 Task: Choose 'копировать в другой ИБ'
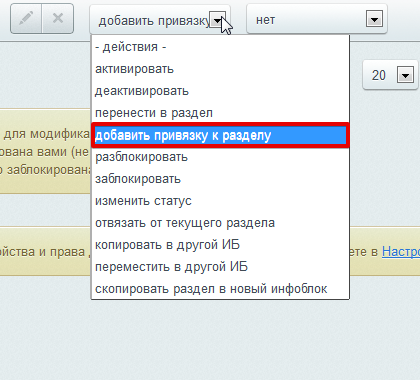point(220,245)
